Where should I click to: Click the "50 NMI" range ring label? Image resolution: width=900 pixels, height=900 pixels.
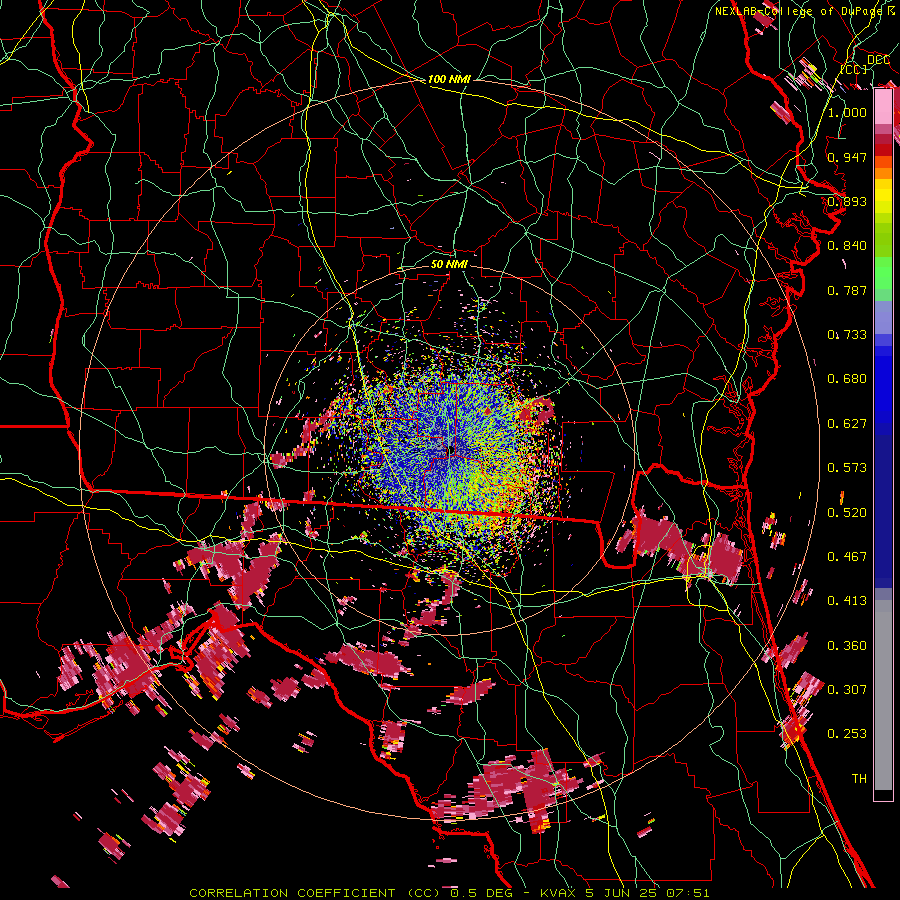449,264
